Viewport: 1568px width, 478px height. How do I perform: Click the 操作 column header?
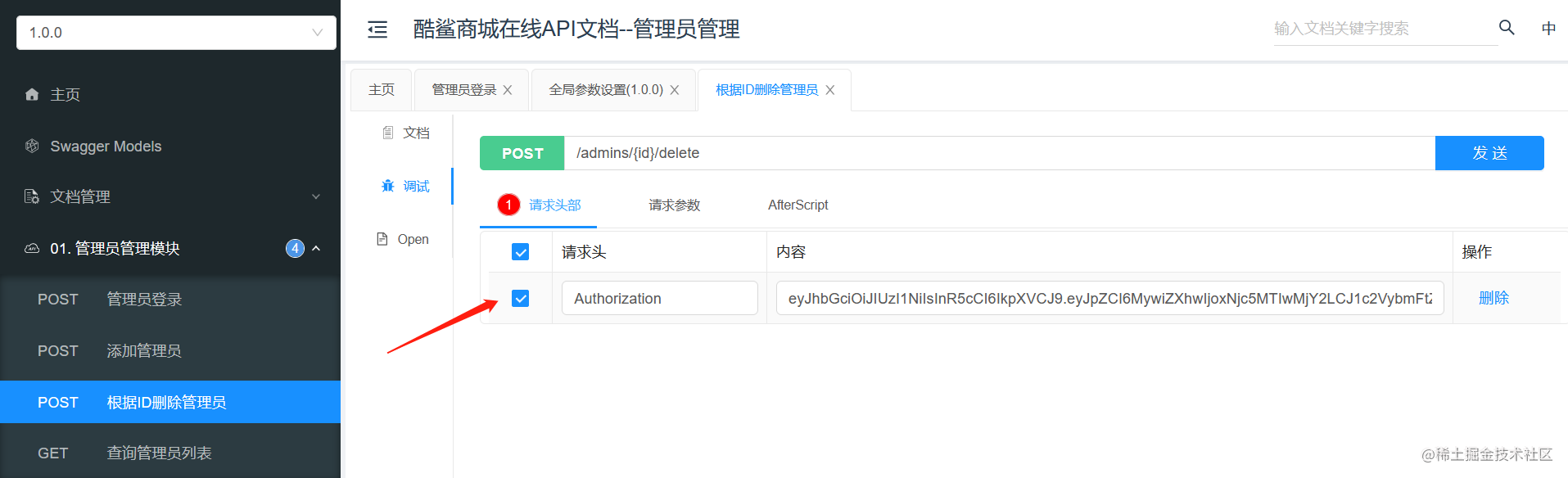tap(1477, 252)
